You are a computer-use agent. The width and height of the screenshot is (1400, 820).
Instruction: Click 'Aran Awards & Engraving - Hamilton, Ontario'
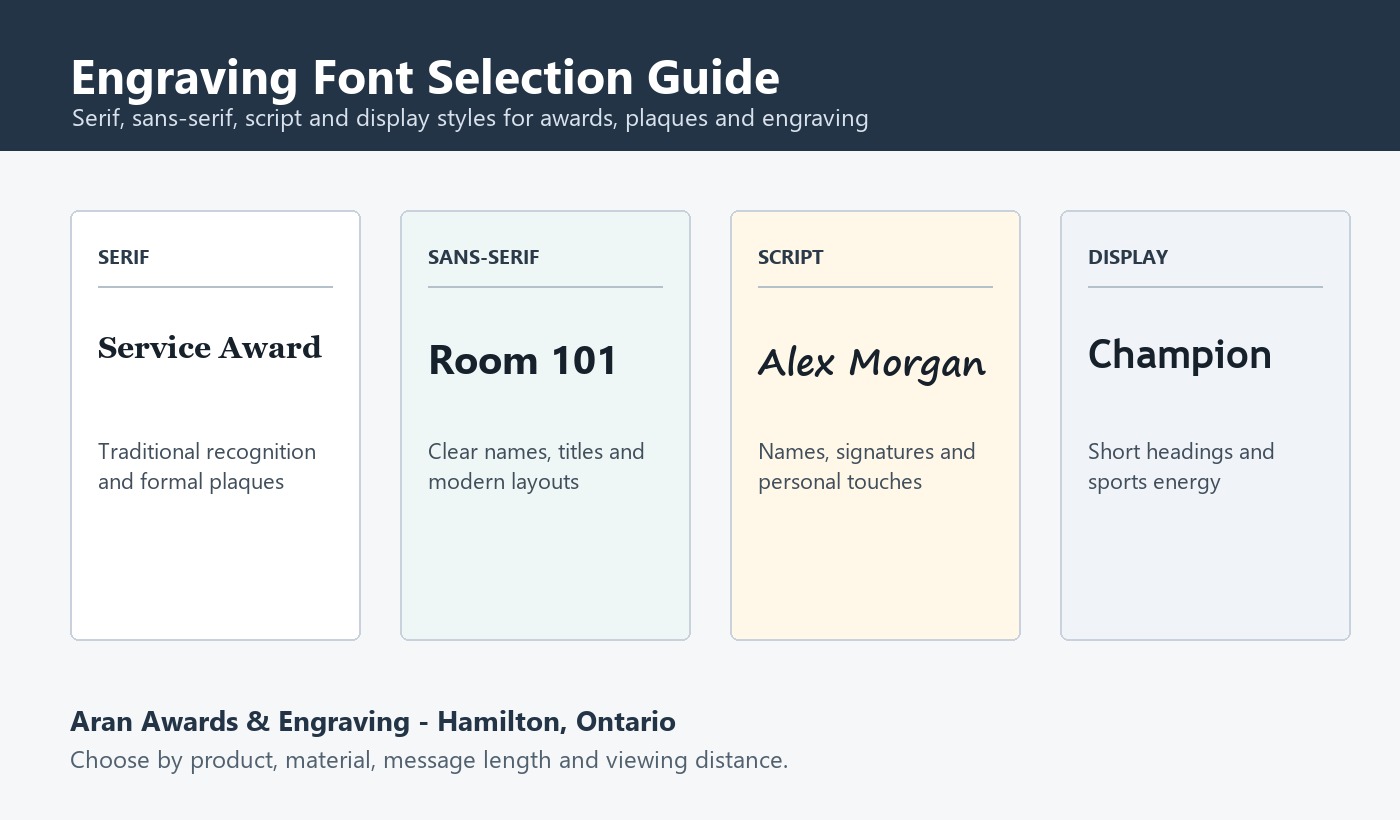click(373, 721)
